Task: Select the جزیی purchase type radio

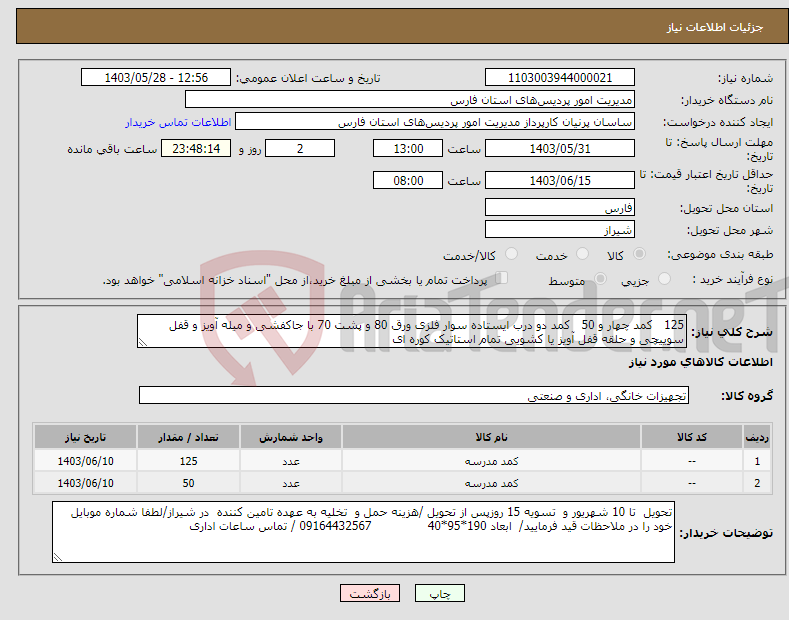Action: (x=664, y=279)
